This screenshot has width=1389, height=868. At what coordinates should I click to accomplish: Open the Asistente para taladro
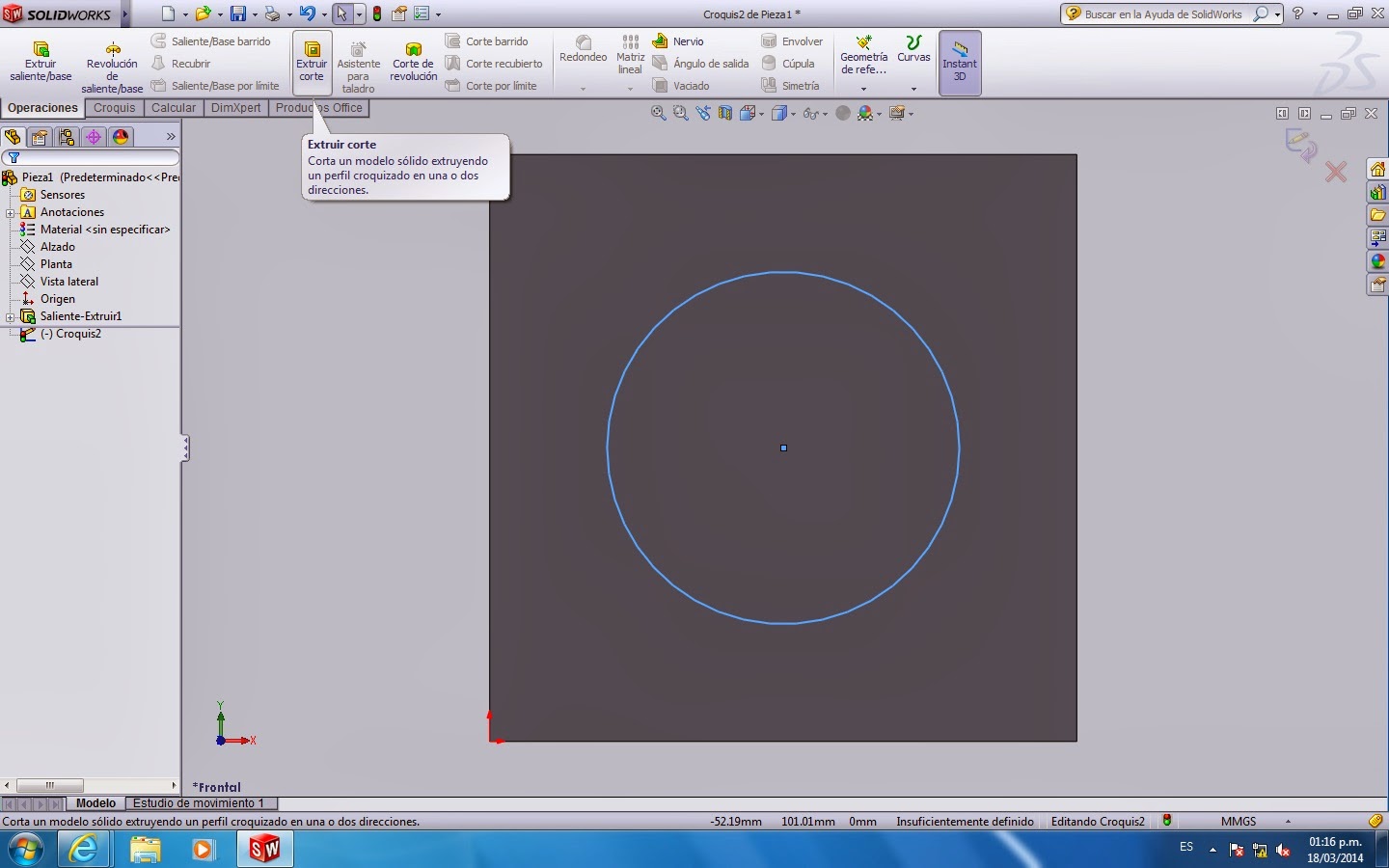(x=358, y=63)
